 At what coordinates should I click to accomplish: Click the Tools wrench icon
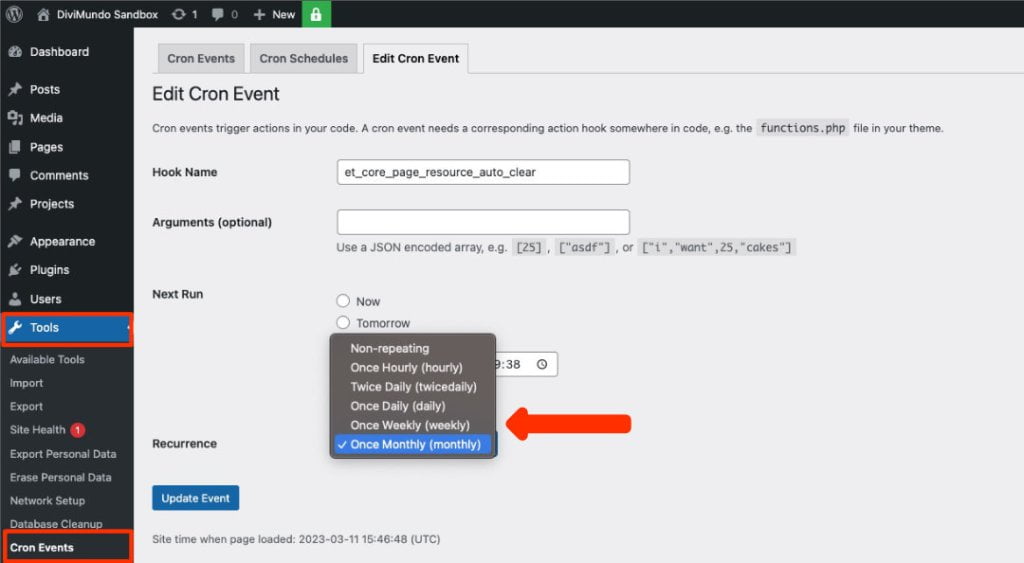coord(16,327)
